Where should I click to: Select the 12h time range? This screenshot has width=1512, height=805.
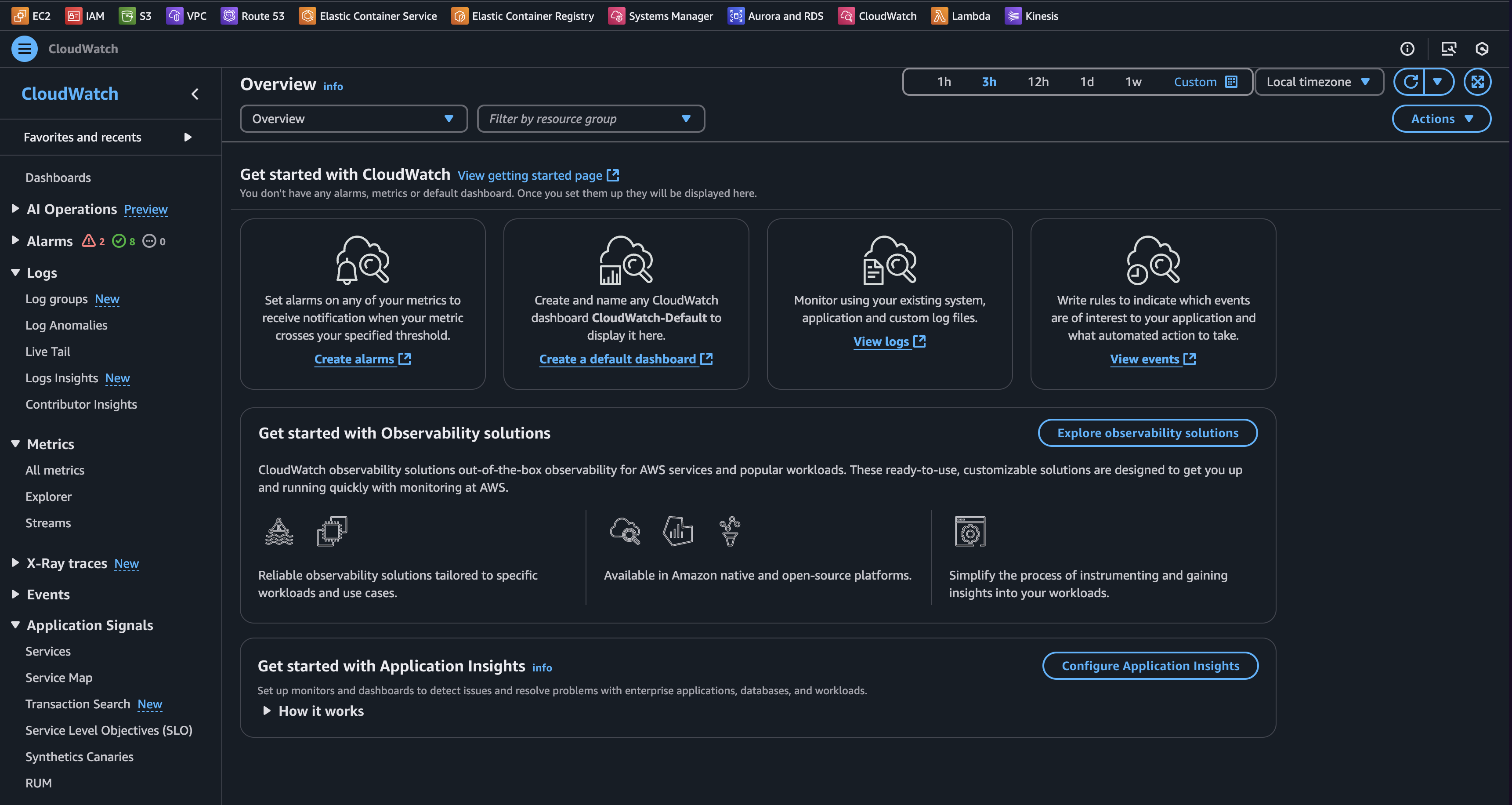click(1038, 82)
